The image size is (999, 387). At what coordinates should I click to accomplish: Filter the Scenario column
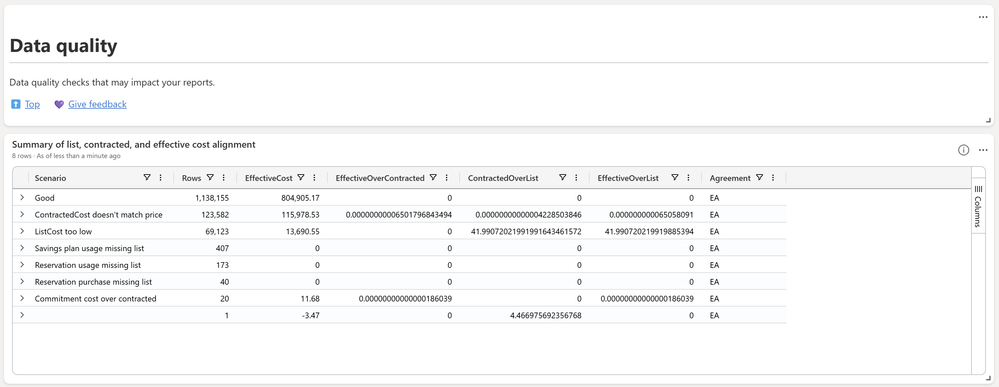[x=147, y=178]
